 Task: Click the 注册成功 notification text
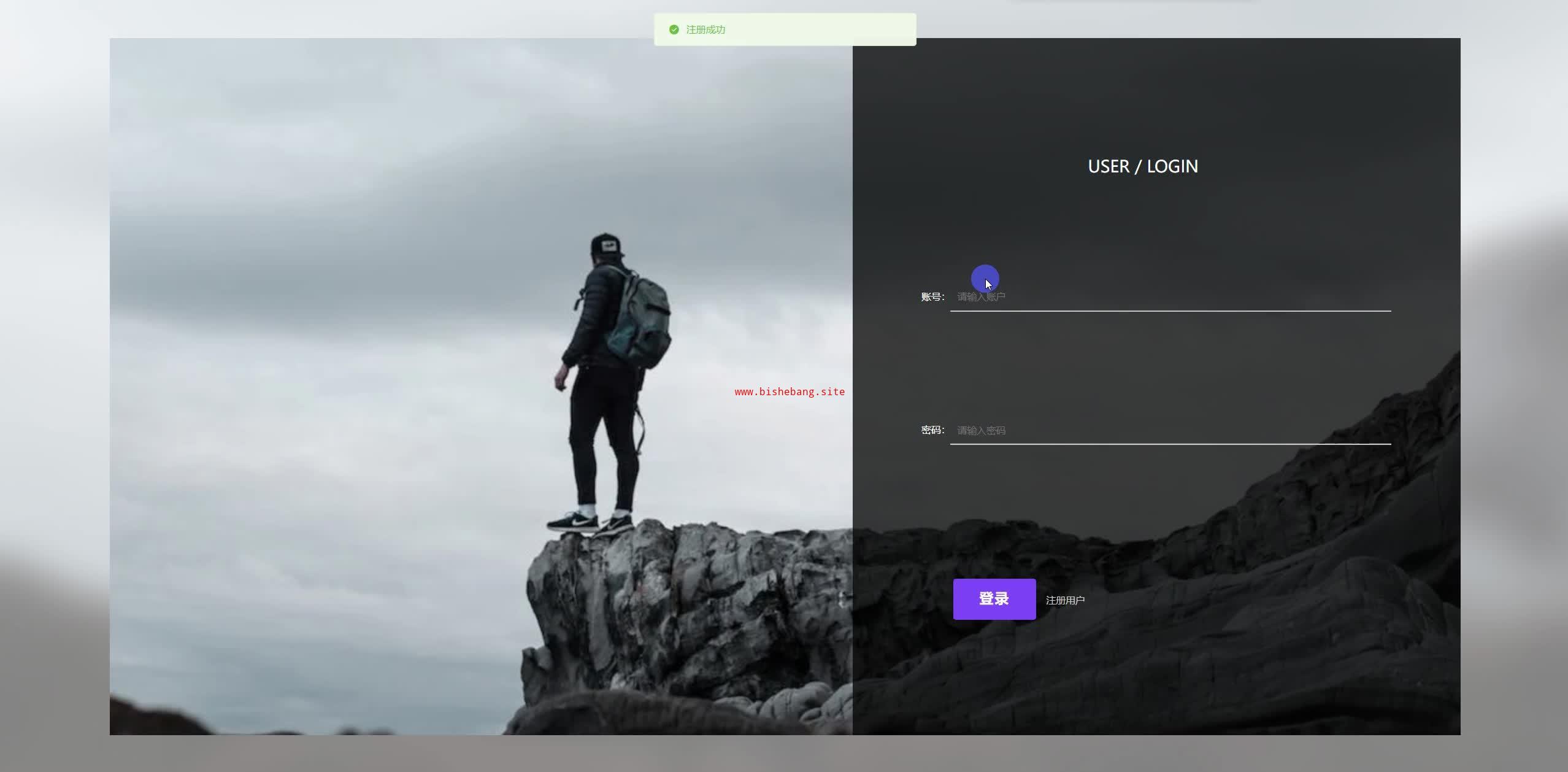pyautogui.click(x=705, y=29)
